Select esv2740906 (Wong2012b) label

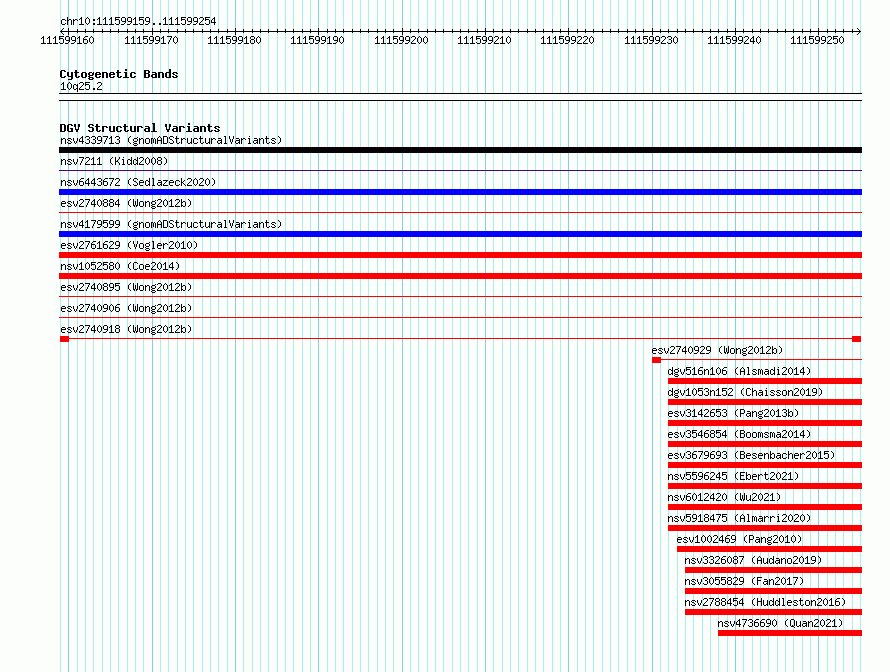126,308
